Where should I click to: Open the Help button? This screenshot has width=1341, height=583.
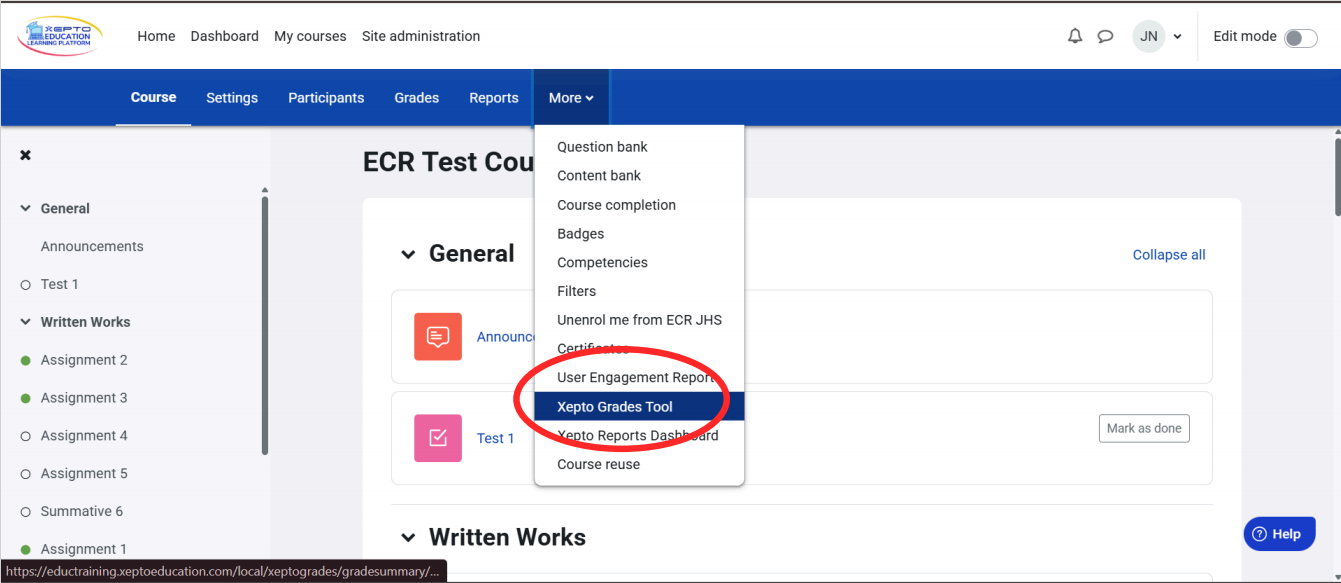point(1279,534)
